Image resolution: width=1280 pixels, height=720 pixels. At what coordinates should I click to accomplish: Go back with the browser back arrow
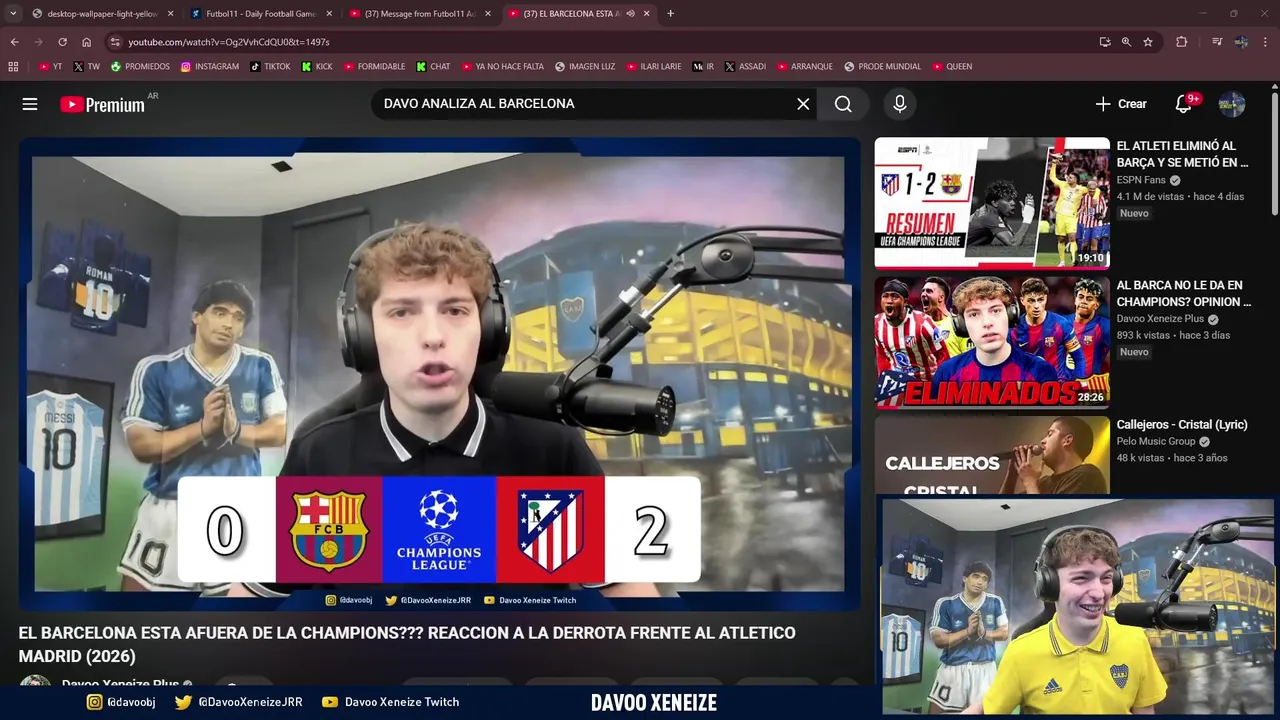point(14,42)
